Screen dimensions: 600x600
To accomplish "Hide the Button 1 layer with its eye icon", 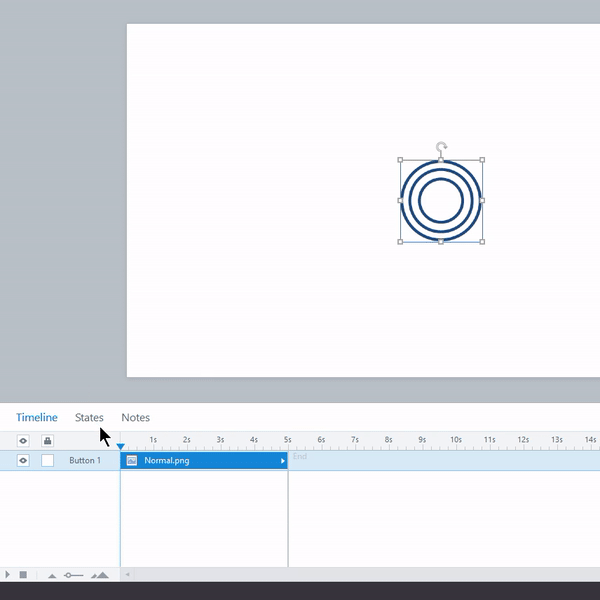I will pyautogui.click(x=23, y=460).
